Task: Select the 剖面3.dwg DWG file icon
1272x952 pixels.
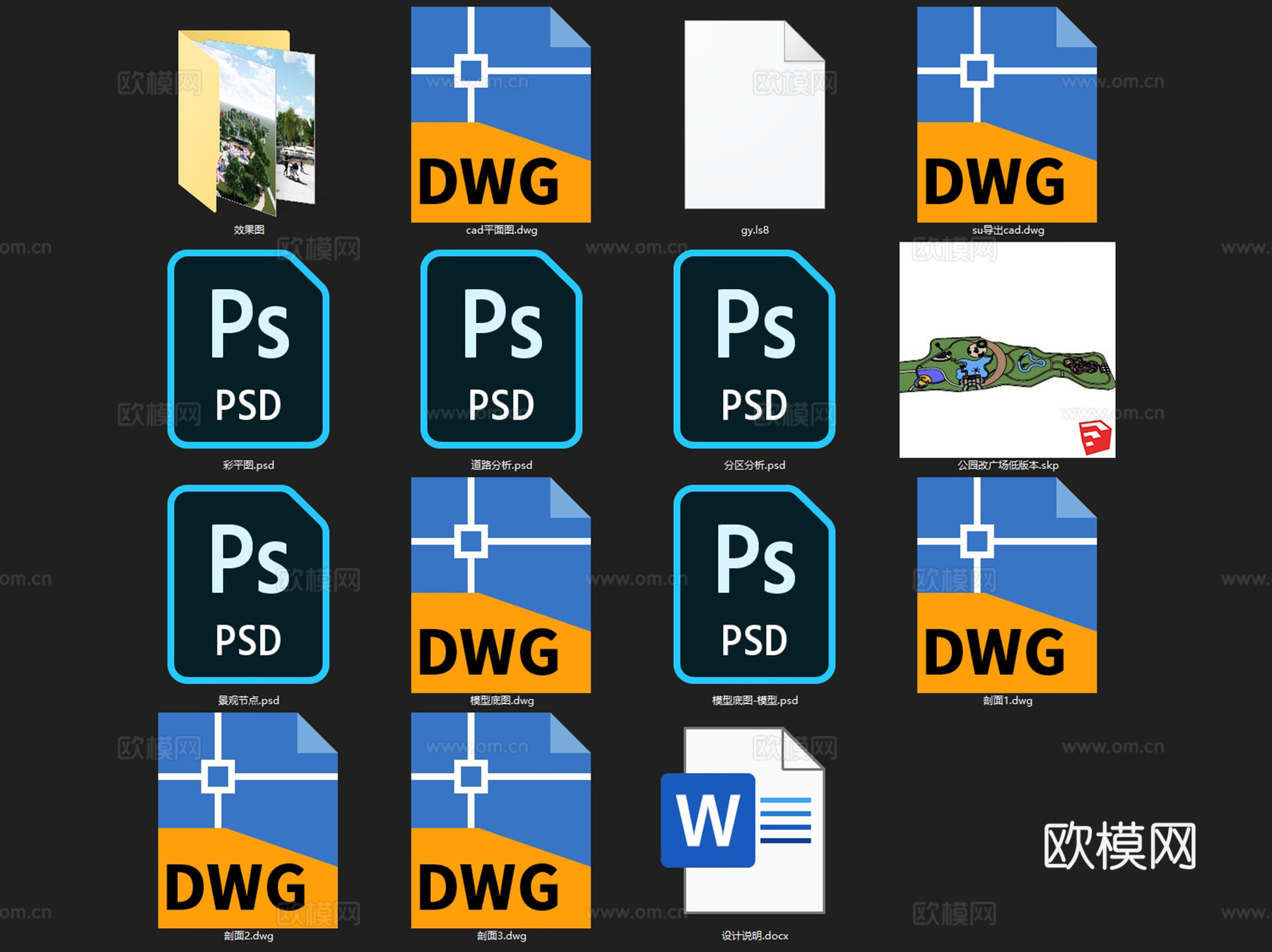Action: pos(501,821)
